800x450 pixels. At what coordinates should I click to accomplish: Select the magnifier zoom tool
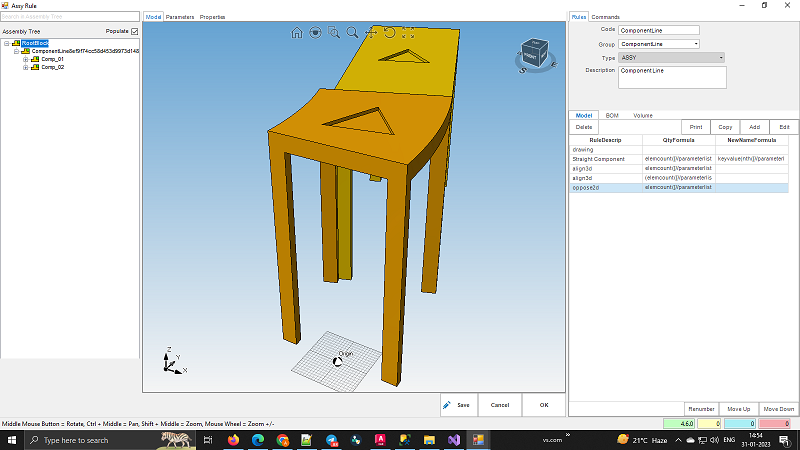tap(352, 33)
